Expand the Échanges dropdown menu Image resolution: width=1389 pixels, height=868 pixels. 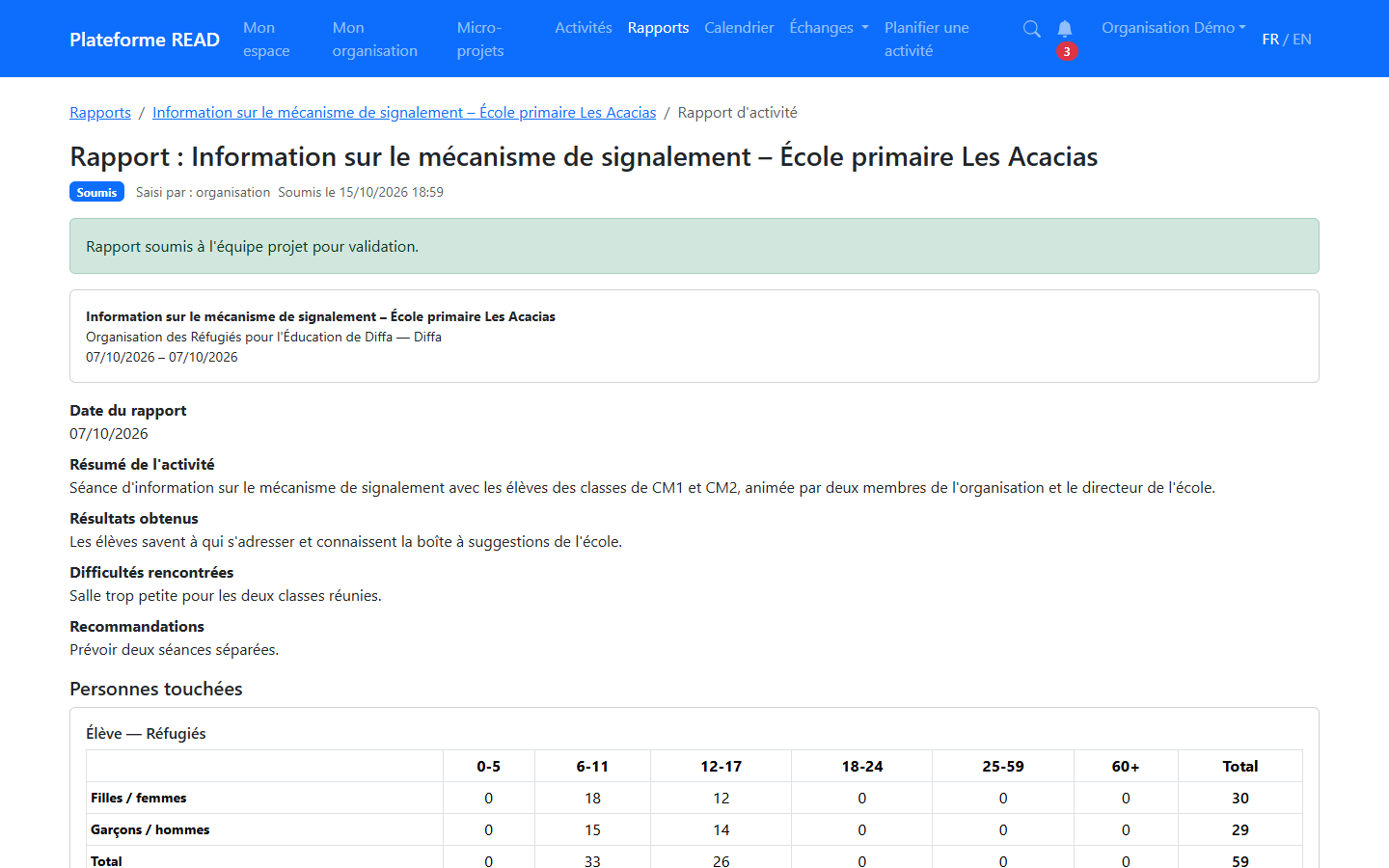pyautogui.click(x=829, y=28)
